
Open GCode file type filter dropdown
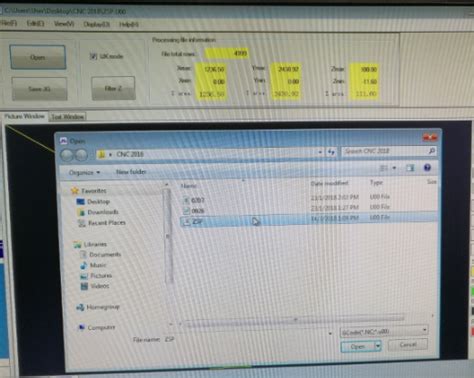(x=384, y=331)
